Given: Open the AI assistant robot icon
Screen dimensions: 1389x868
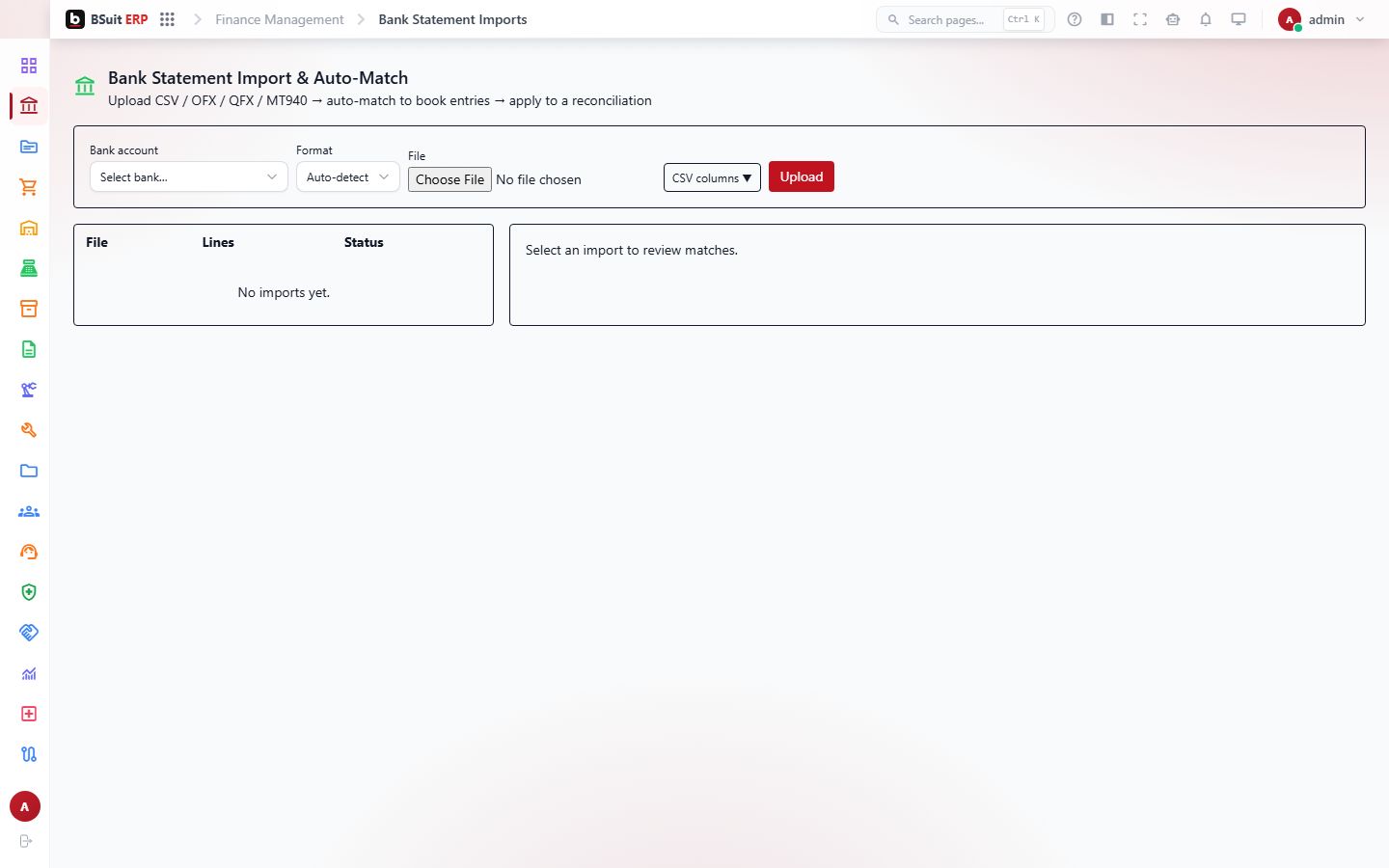Looking at the screenshot, I should tap(1173, 19).
